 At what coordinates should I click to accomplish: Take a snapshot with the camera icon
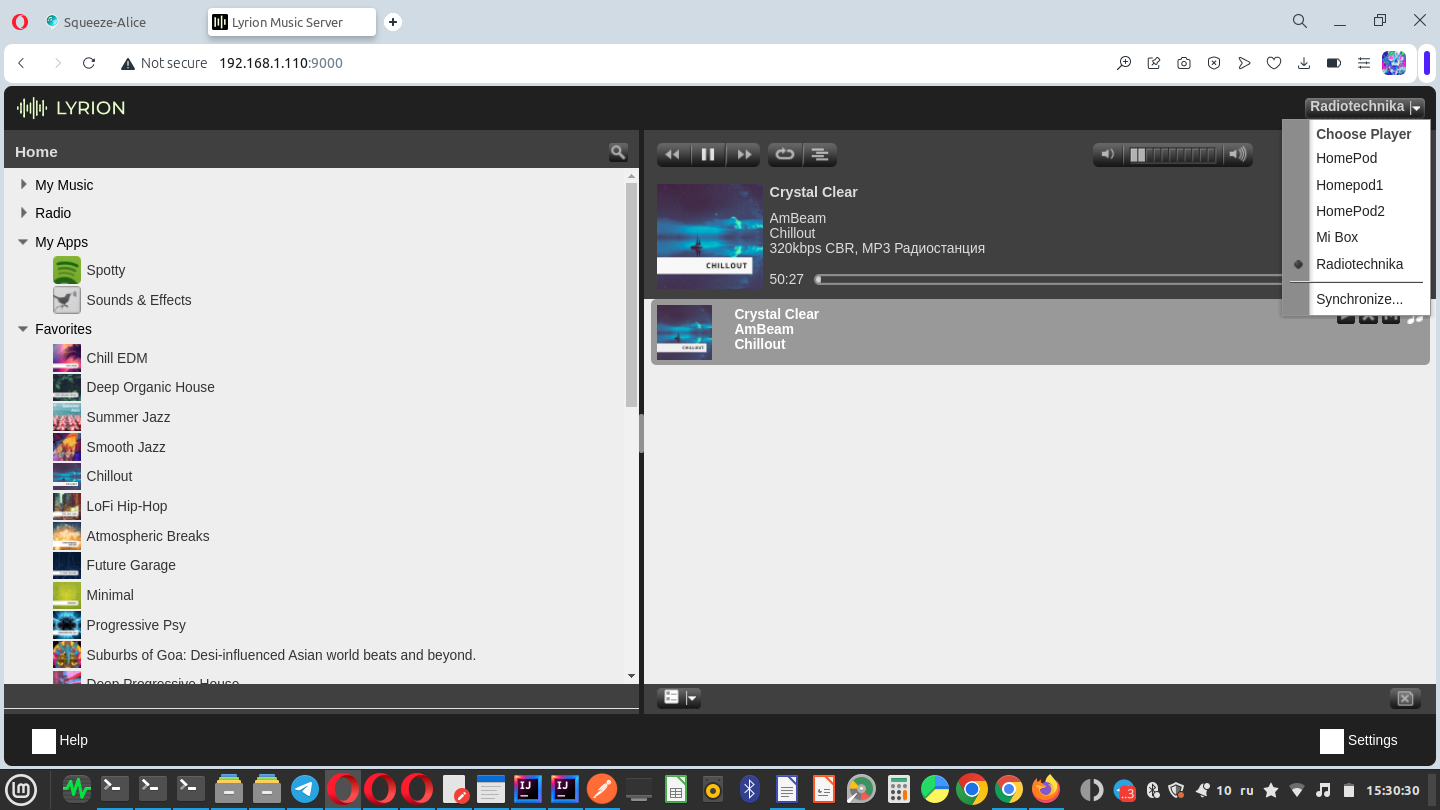[1184, 63]
